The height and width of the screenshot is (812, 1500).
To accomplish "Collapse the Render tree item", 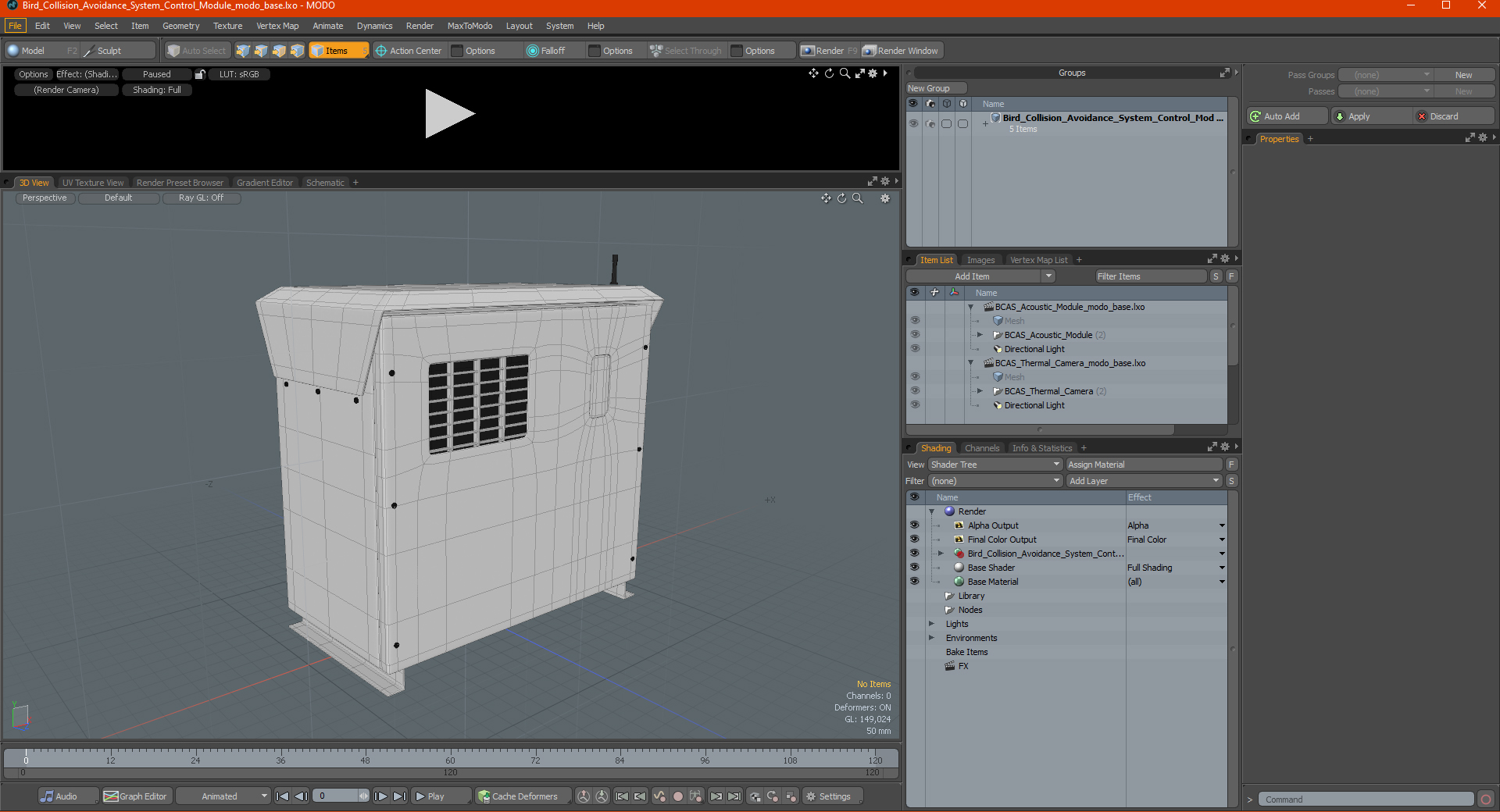I will [931, 511].
